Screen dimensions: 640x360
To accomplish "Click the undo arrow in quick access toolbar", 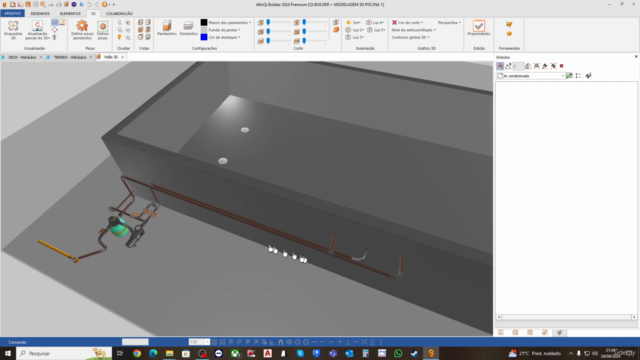I will coord(89,4).
